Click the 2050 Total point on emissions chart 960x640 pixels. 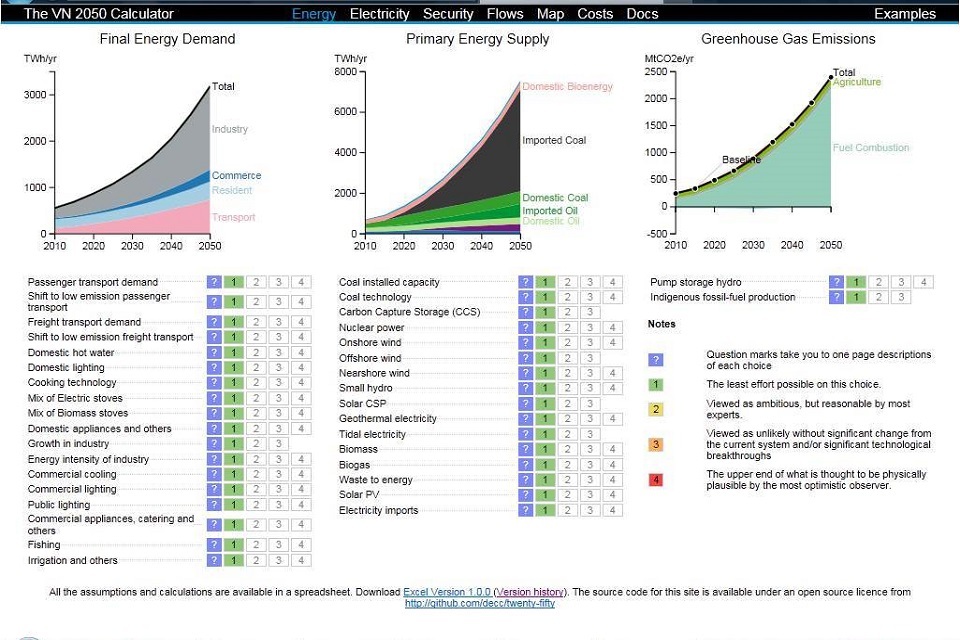(x=830, y=77)
